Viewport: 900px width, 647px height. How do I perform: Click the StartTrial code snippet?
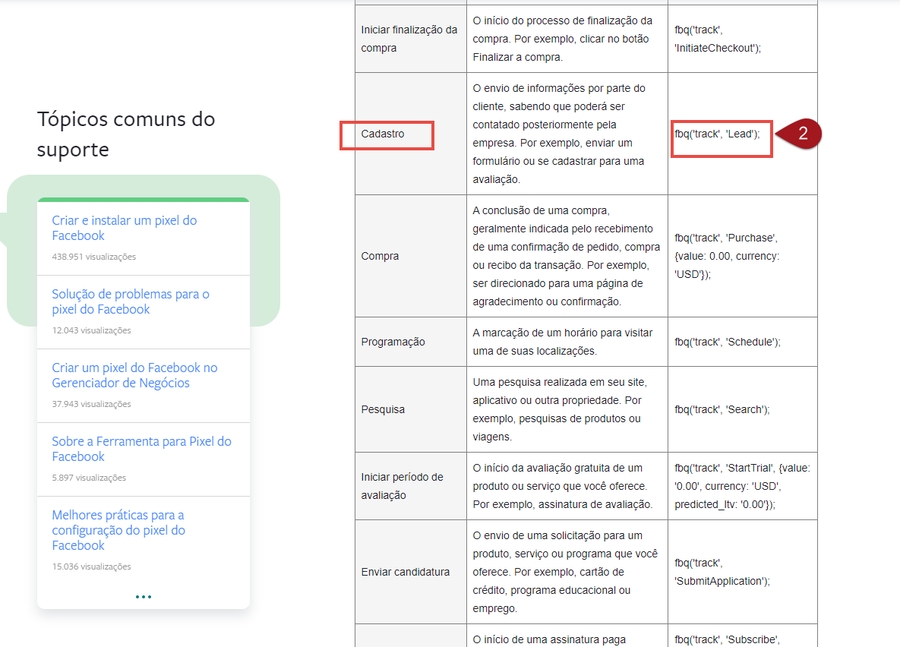[739, 486]
